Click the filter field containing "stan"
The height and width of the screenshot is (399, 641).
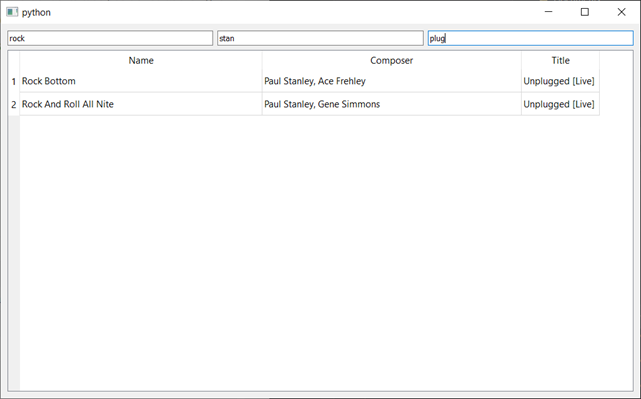pos(320,38)
